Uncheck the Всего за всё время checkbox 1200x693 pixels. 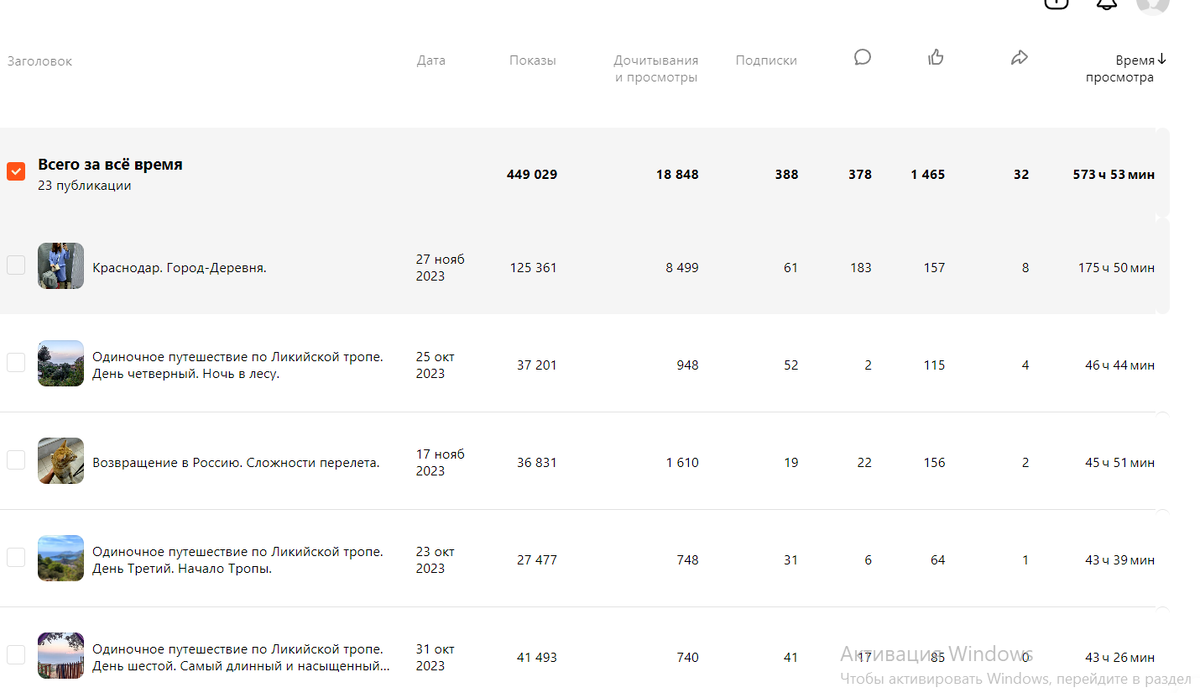(16, 172)
